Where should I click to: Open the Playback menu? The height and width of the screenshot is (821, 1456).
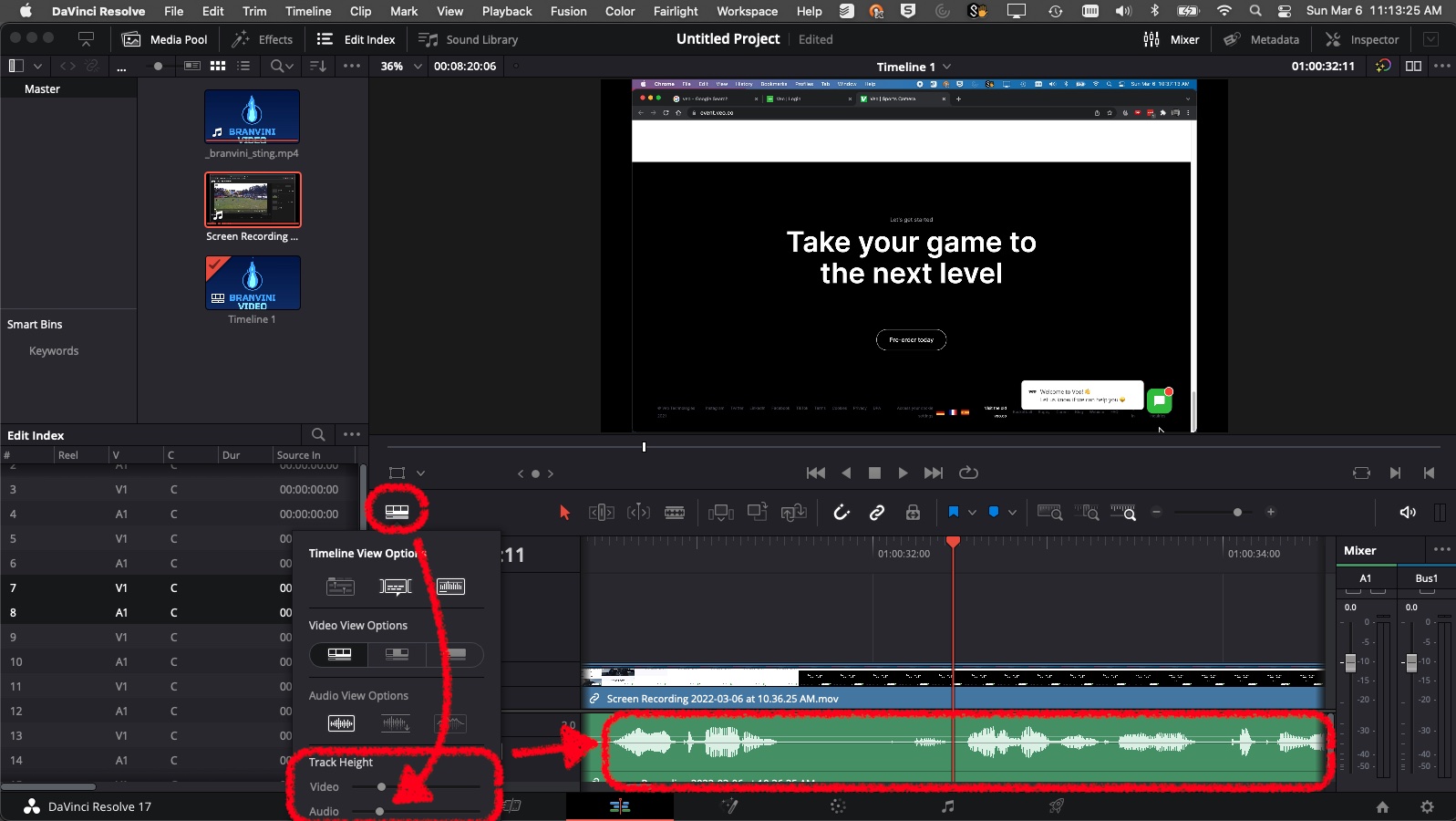click(x=507, y=11)
